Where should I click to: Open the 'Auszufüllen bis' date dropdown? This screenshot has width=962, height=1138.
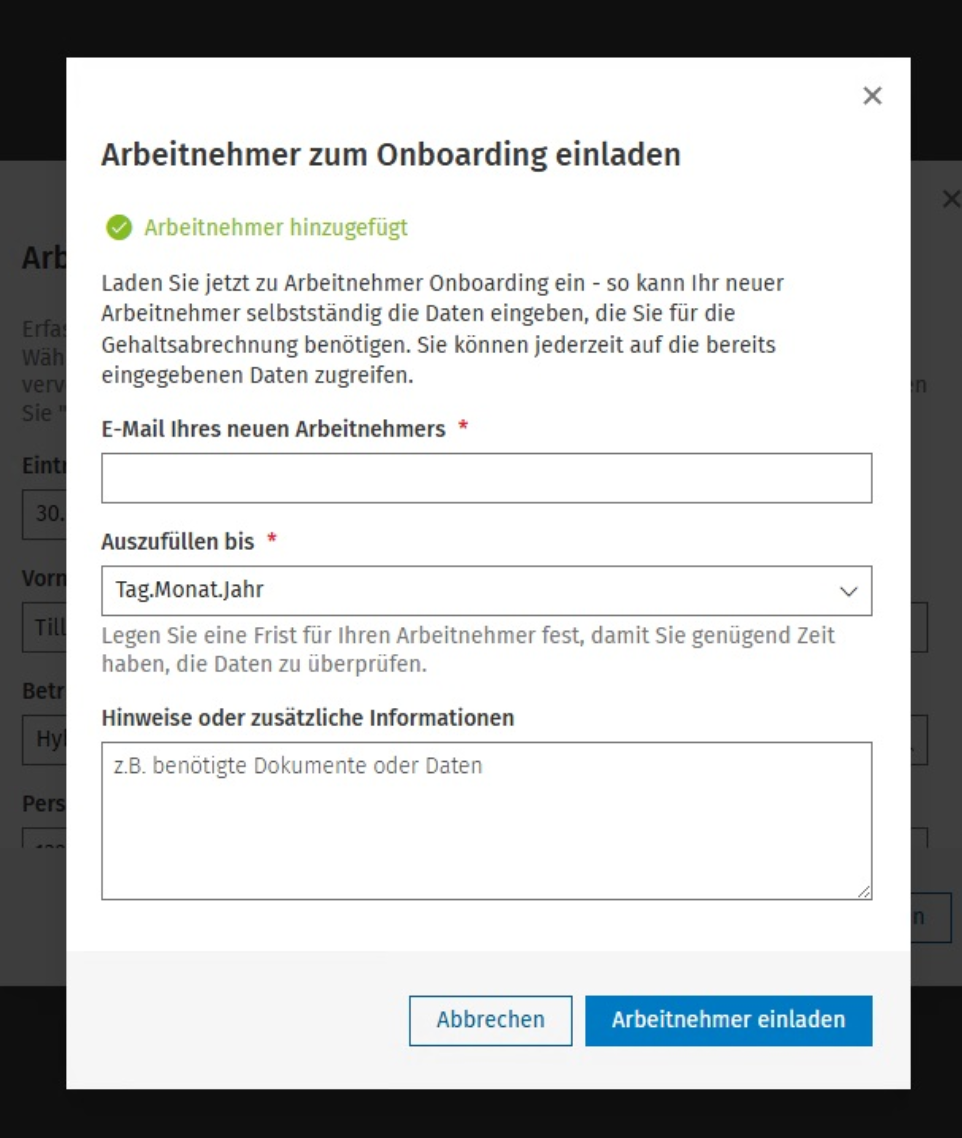click(x=486, y=591)
